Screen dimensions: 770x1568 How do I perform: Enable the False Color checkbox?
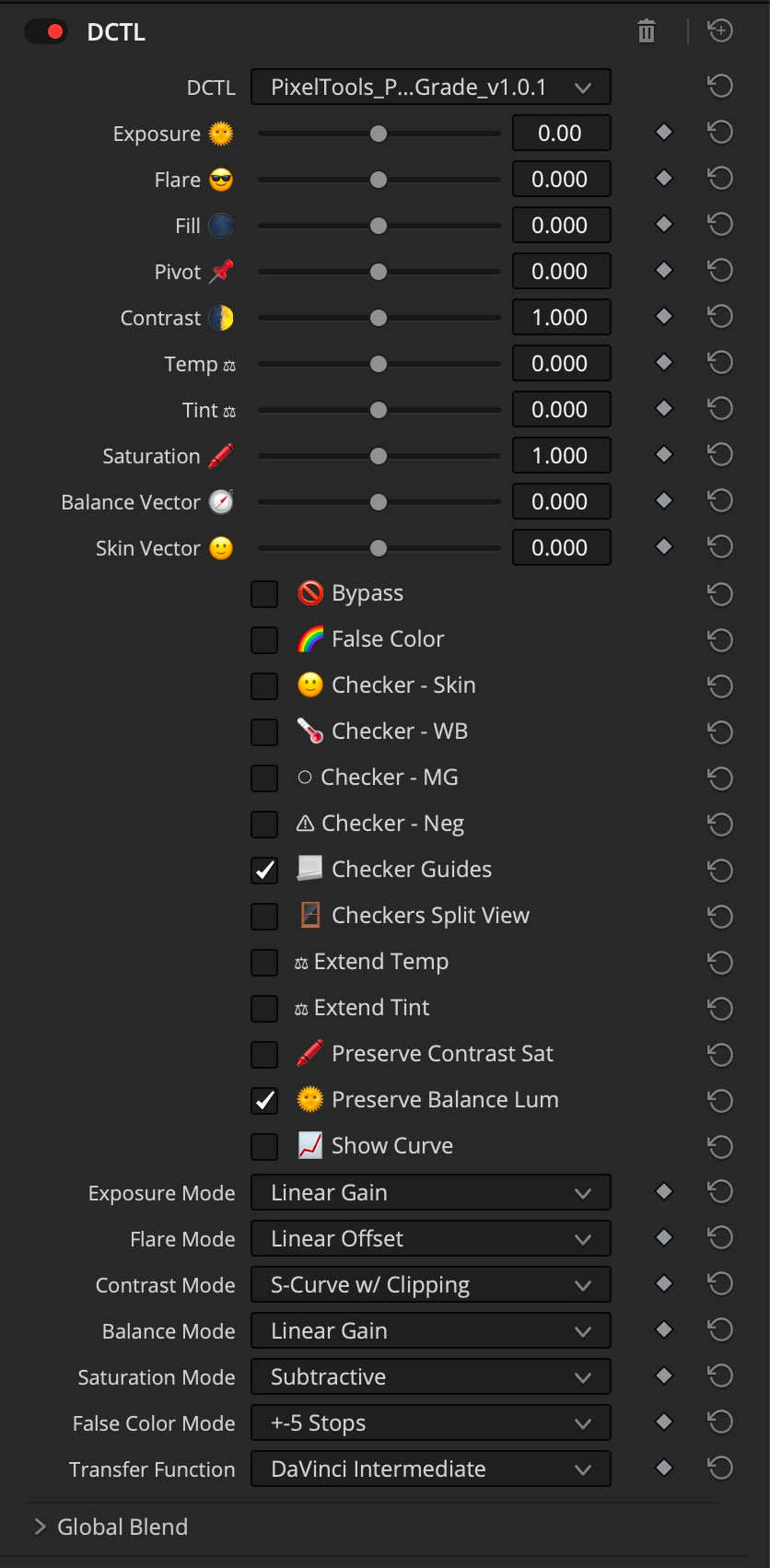[264, 639]
